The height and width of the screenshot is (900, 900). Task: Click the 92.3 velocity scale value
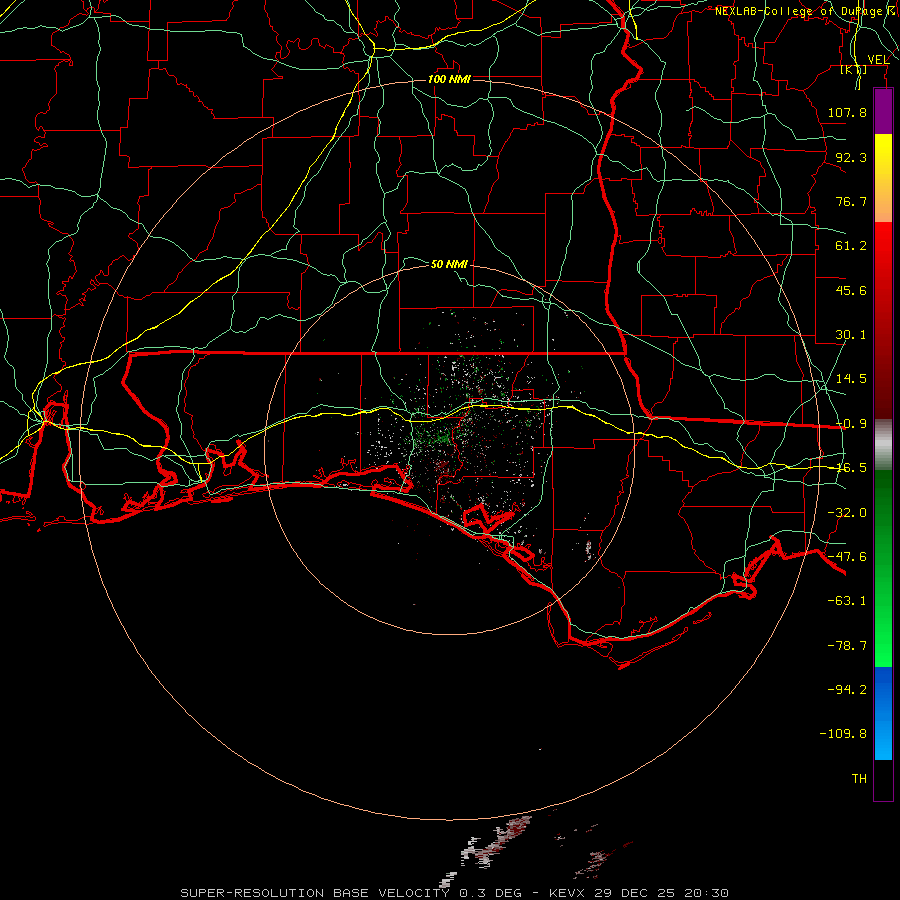tap(851, 157)
